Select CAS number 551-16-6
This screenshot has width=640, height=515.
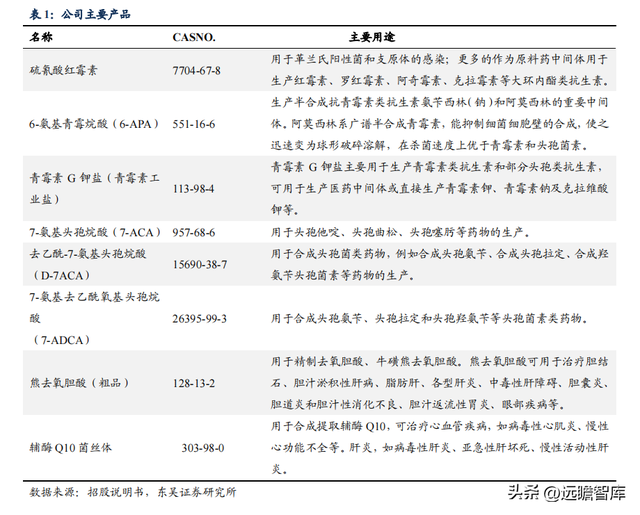193,124
